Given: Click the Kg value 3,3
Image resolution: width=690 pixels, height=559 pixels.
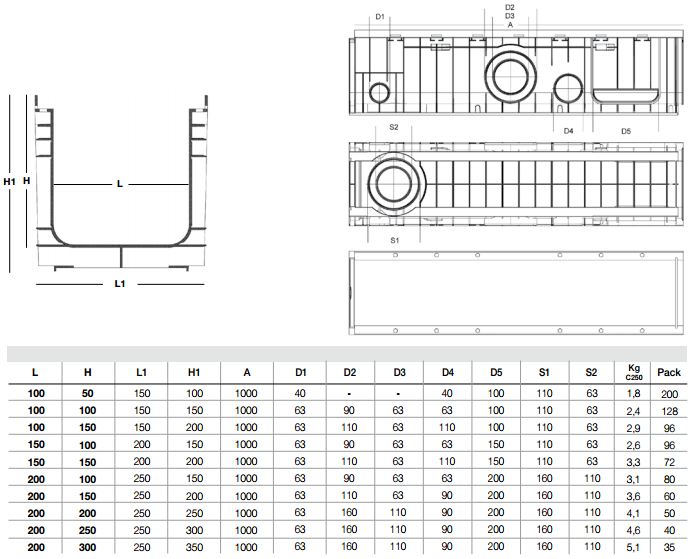Looking at the screenshot, I should point(633,463).
